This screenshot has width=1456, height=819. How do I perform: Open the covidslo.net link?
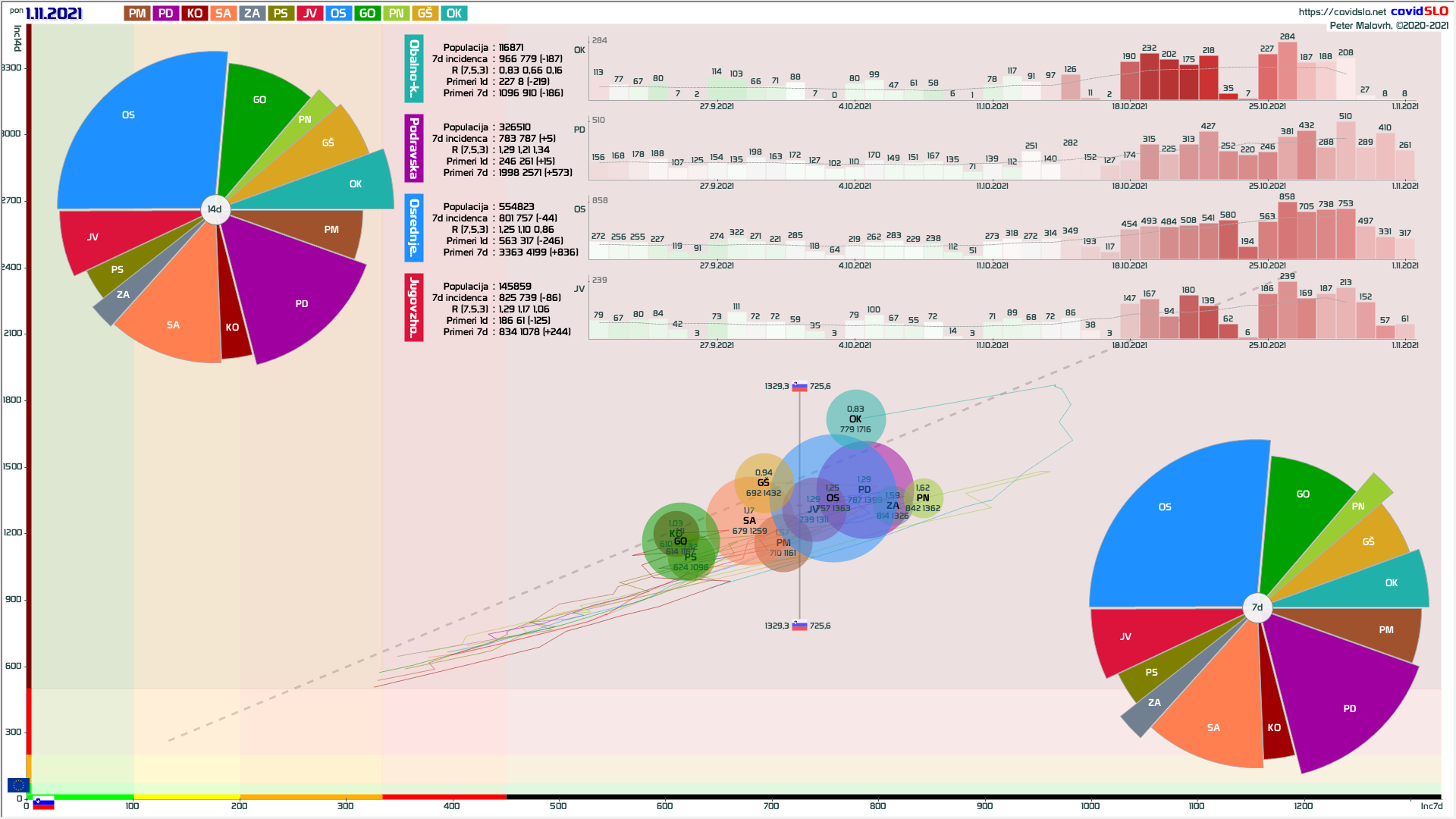(x=1341, y=11)
